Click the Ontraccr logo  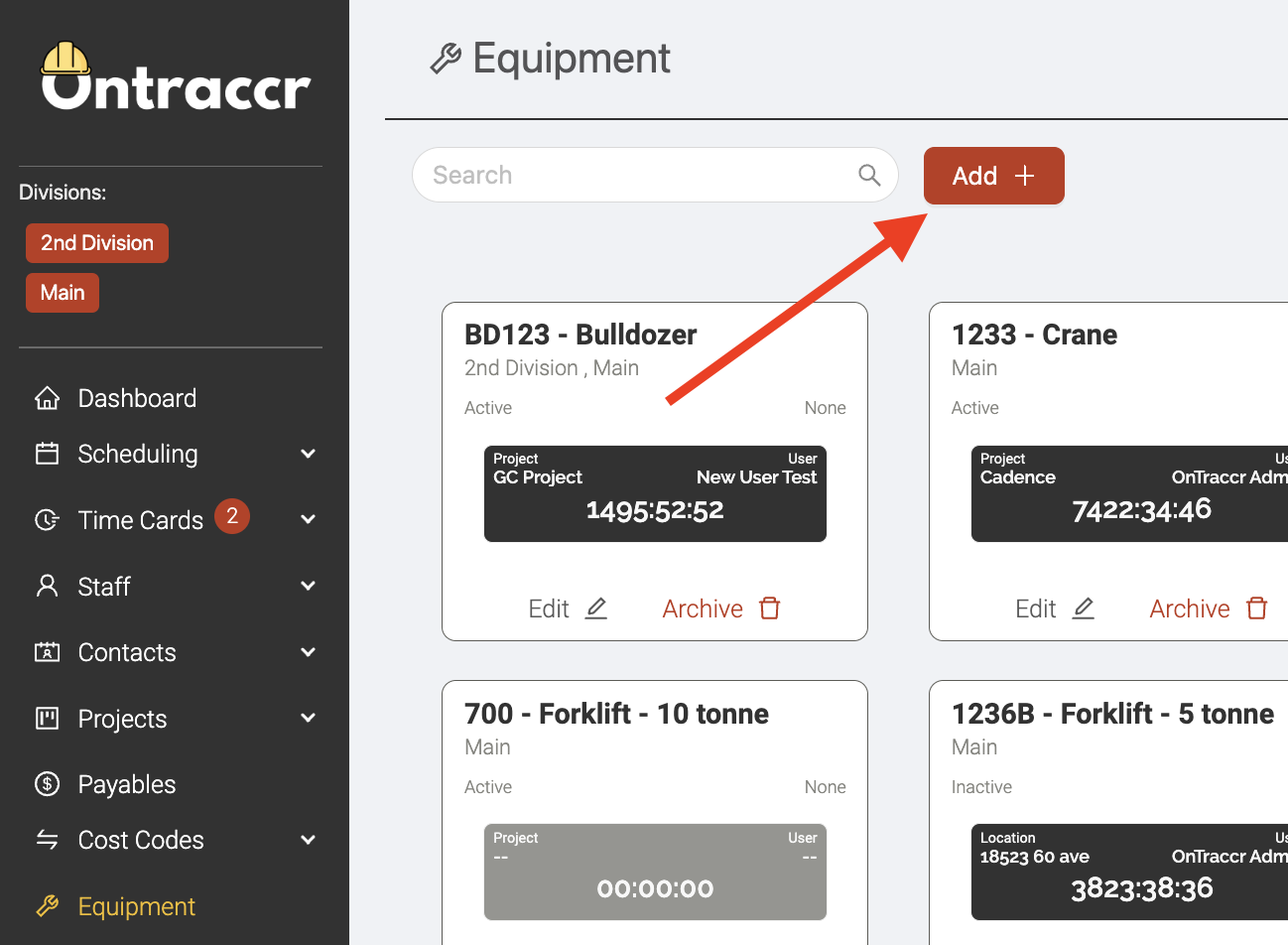click(176, 76)
